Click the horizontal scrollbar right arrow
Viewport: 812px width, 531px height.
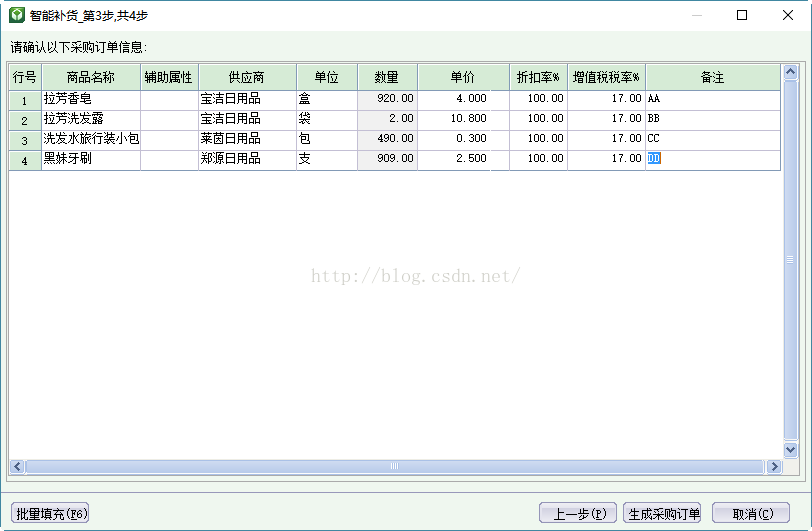coord(774,466)
